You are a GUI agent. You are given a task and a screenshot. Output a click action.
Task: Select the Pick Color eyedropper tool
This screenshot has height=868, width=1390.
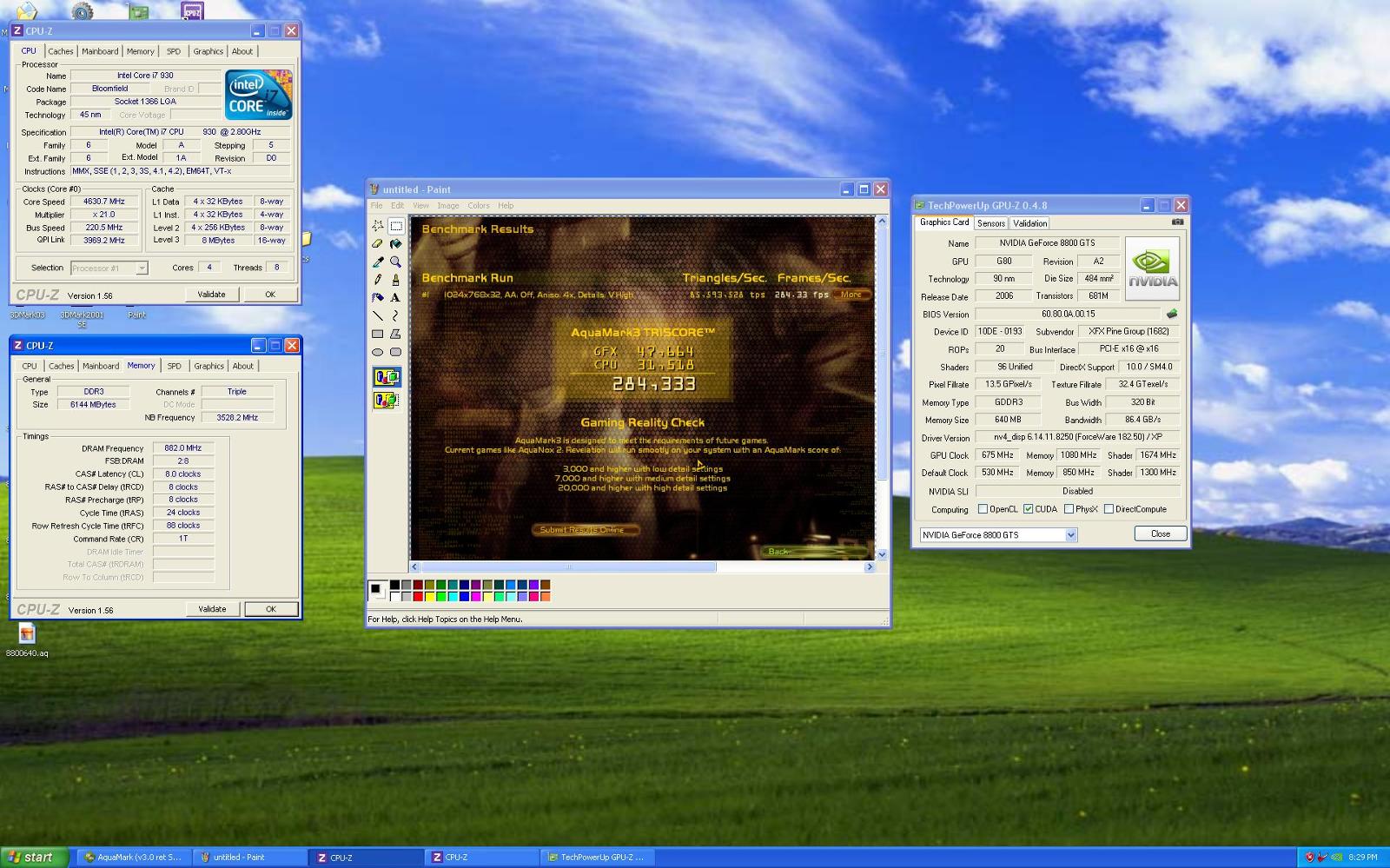[x=378, y=262]
